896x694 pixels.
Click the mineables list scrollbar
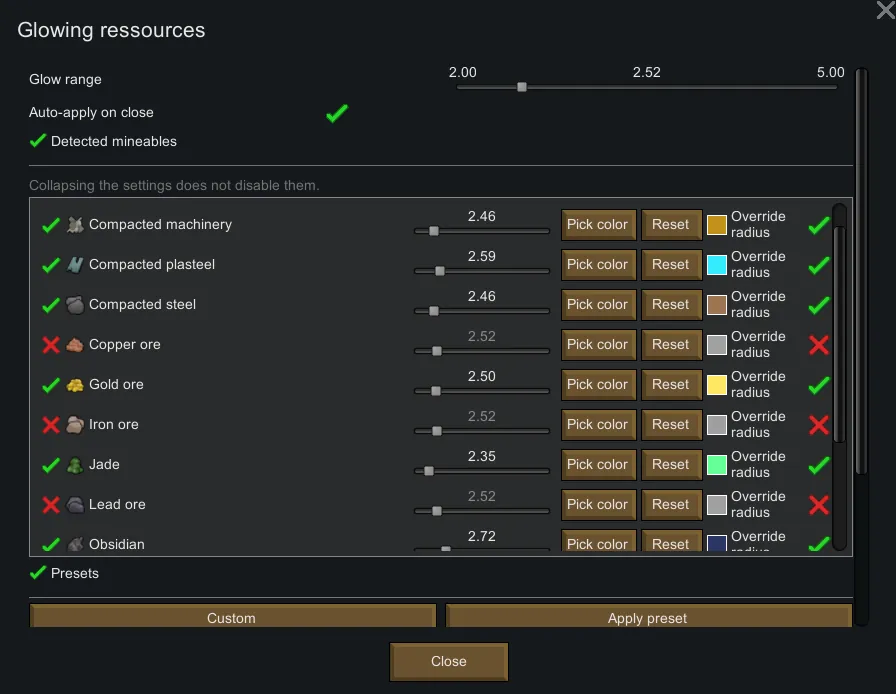839,330
